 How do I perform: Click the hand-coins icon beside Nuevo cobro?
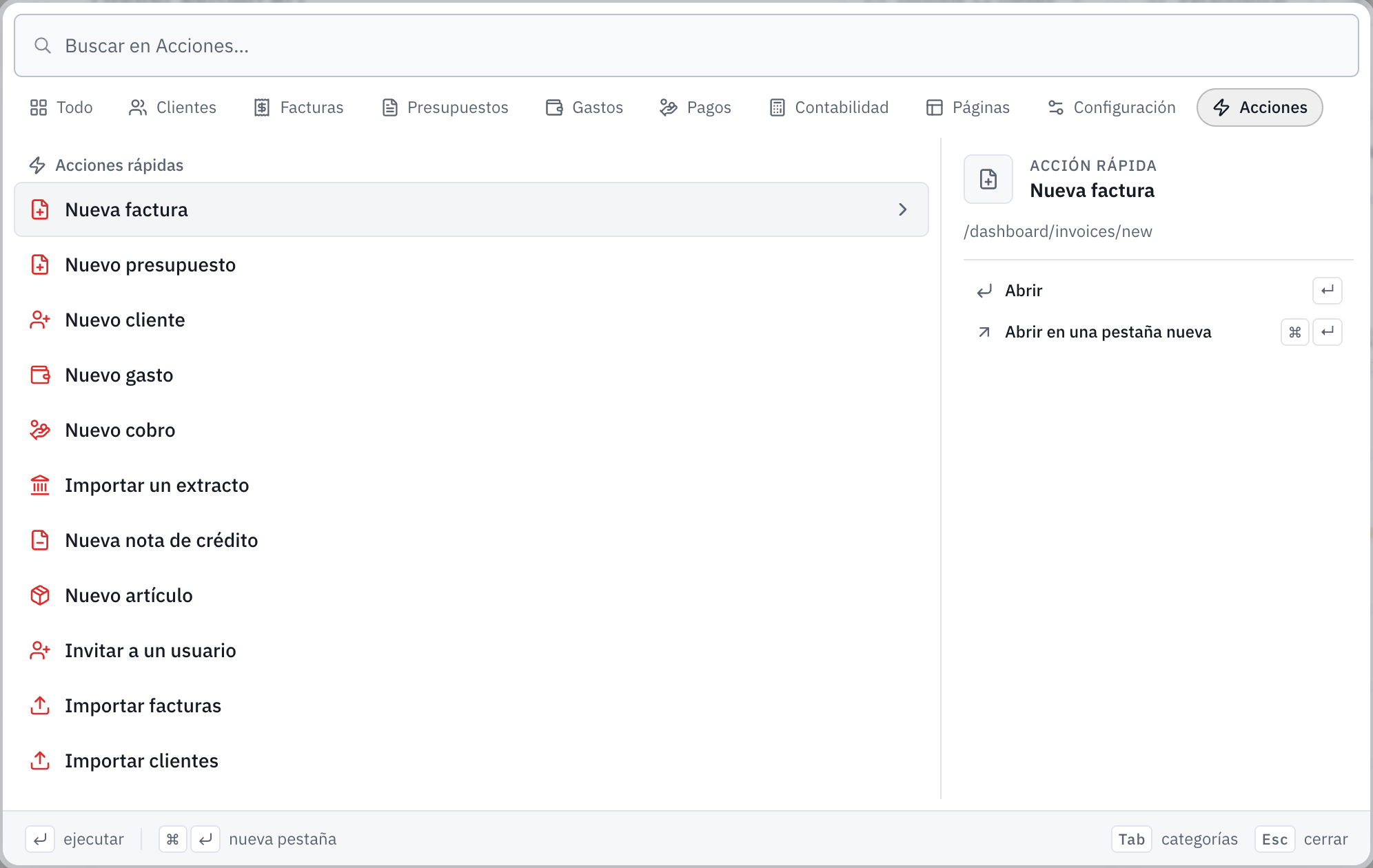[x=40, y=430]
